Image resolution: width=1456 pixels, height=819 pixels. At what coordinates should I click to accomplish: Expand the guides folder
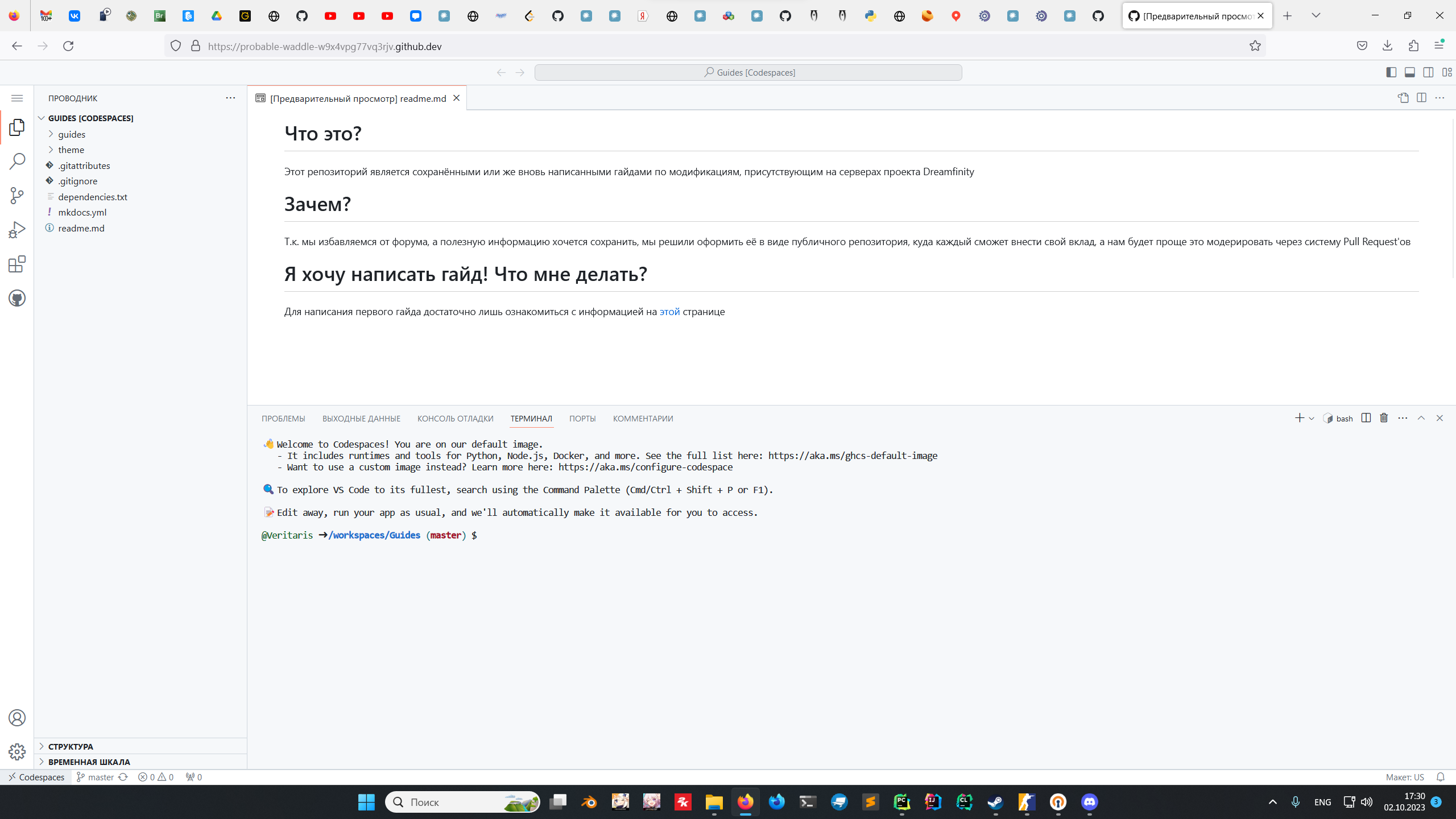pyautogui.click(x=72, y=134)
